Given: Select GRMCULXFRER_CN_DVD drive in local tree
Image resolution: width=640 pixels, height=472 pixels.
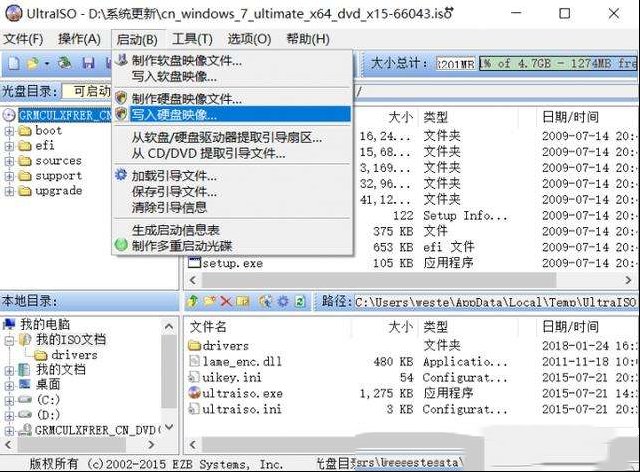Looking at the screenshot, I should coord(98,430).
